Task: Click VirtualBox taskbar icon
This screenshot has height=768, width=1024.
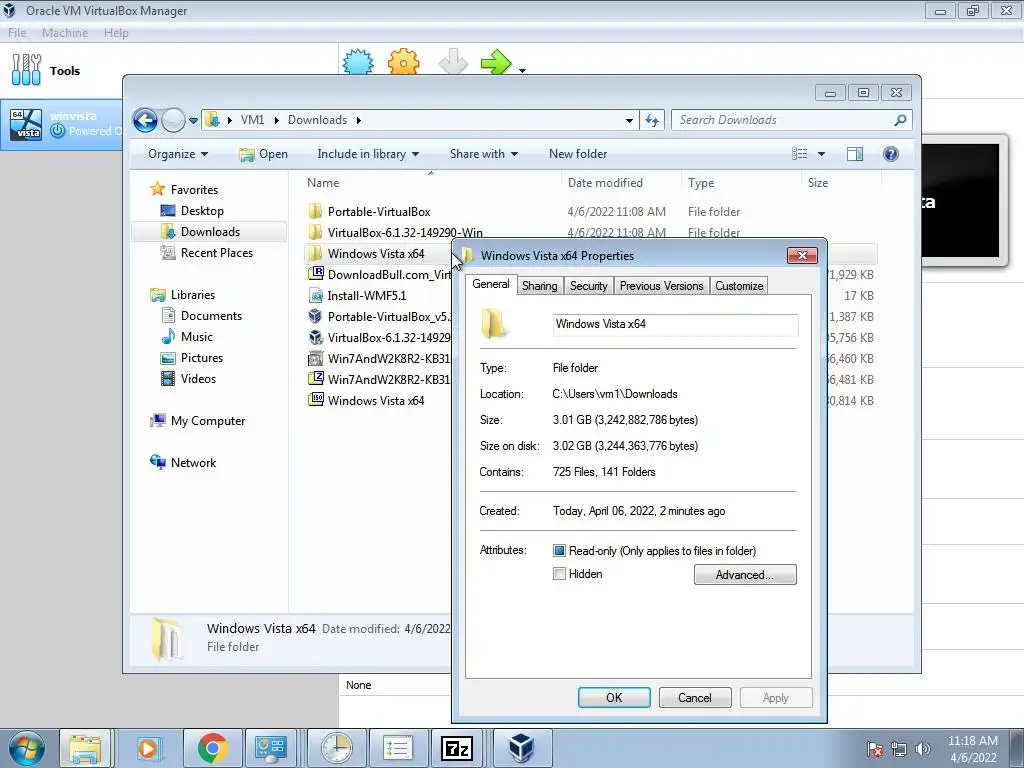Action: click(x=521, y=748)
